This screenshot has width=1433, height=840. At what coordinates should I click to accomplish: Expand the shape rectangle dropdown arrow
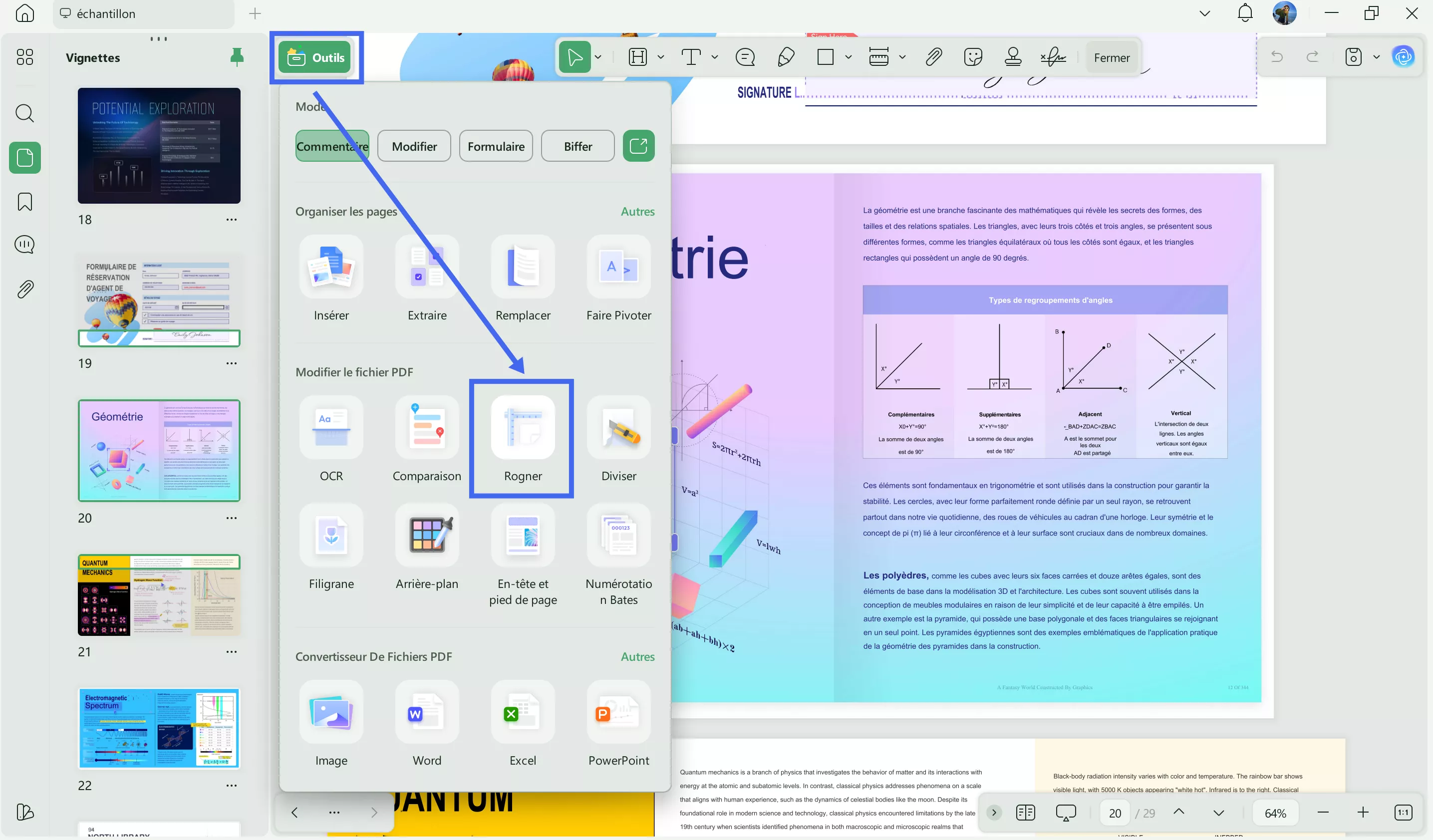848,57
